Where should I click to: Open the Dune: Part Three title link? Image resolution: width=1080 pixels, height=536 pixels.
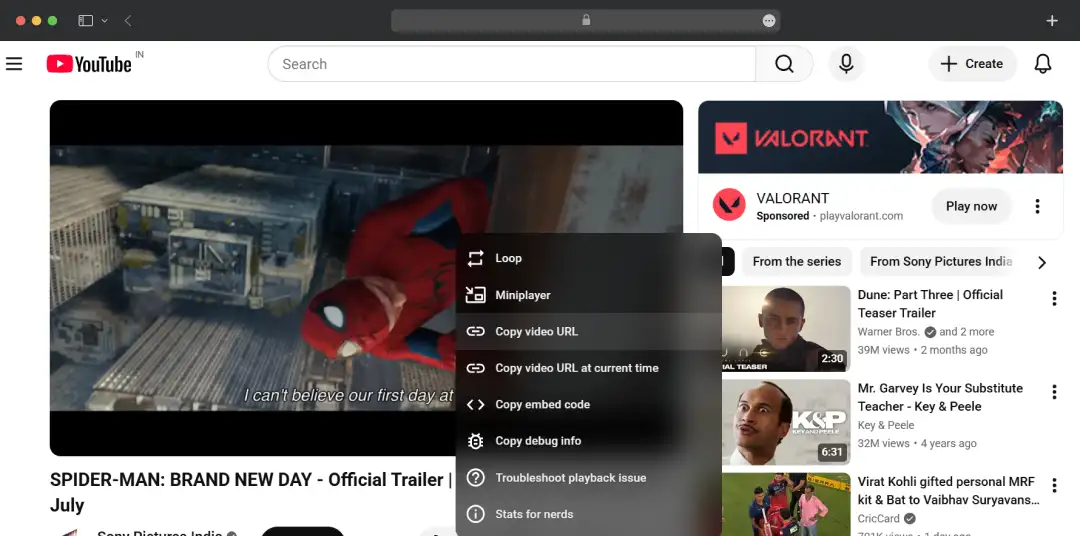pos(930,304)
